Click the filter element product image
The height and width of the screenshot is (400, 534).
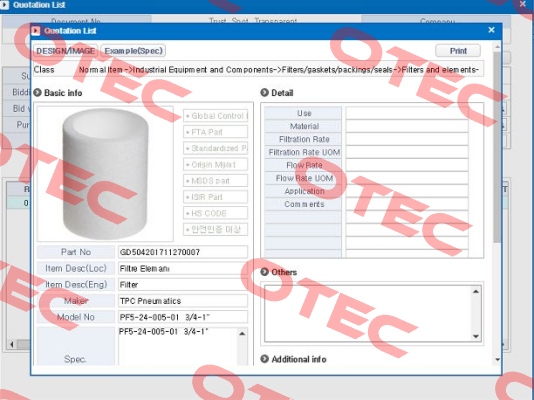tap(106, 174)
